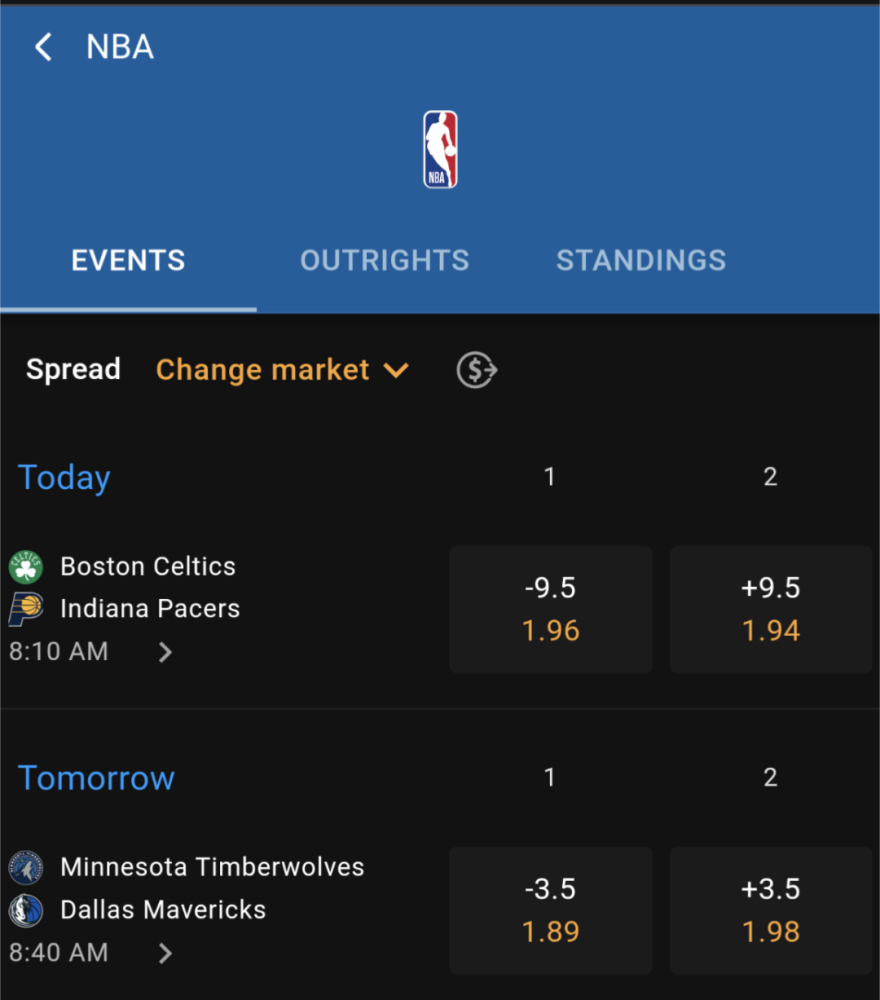This screenshot has width=880, height=1000.
Task: Select Celtics -9.5 spread at 1.96
Action: 550,609
